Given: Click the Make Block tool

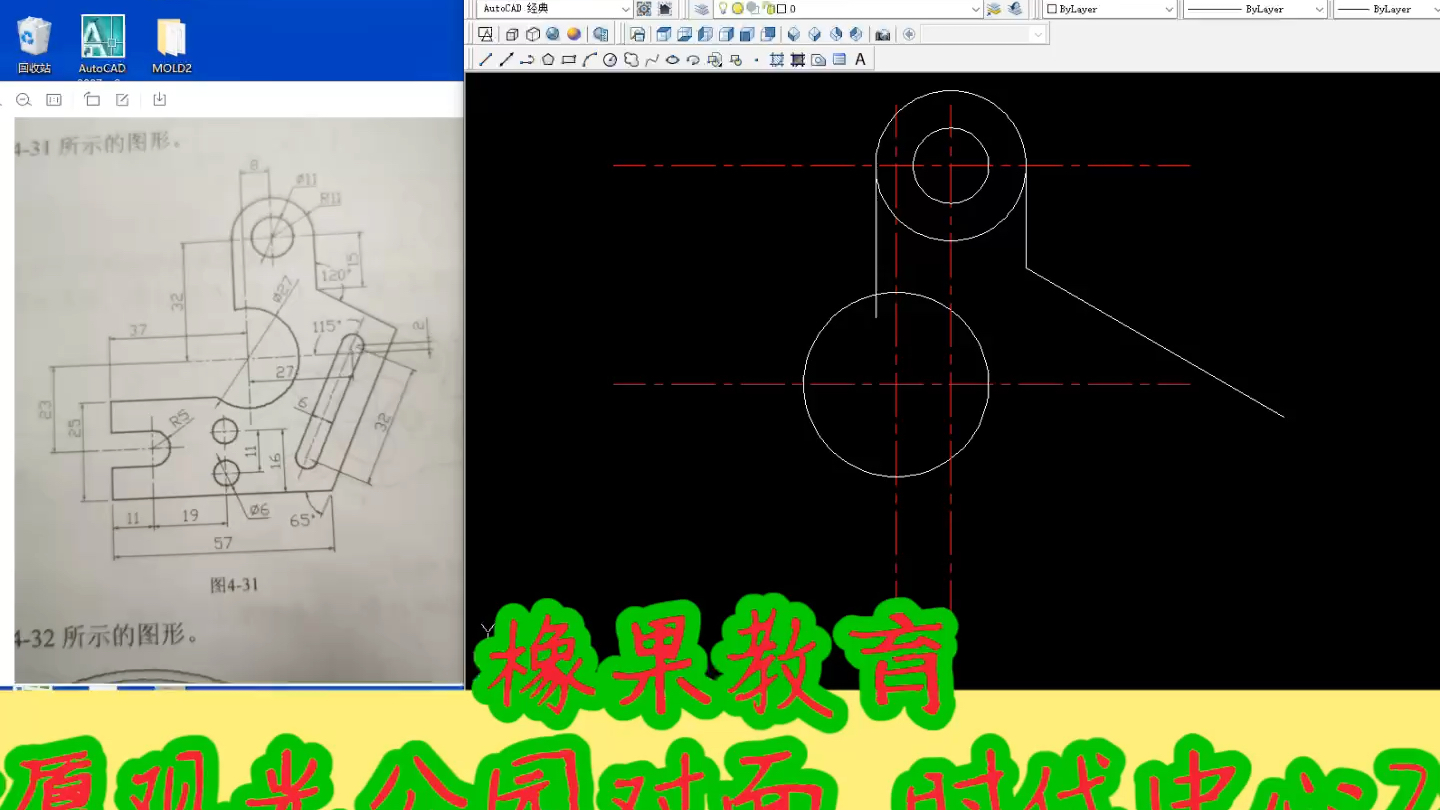Looking at the screenshot, I should [736, 60].
